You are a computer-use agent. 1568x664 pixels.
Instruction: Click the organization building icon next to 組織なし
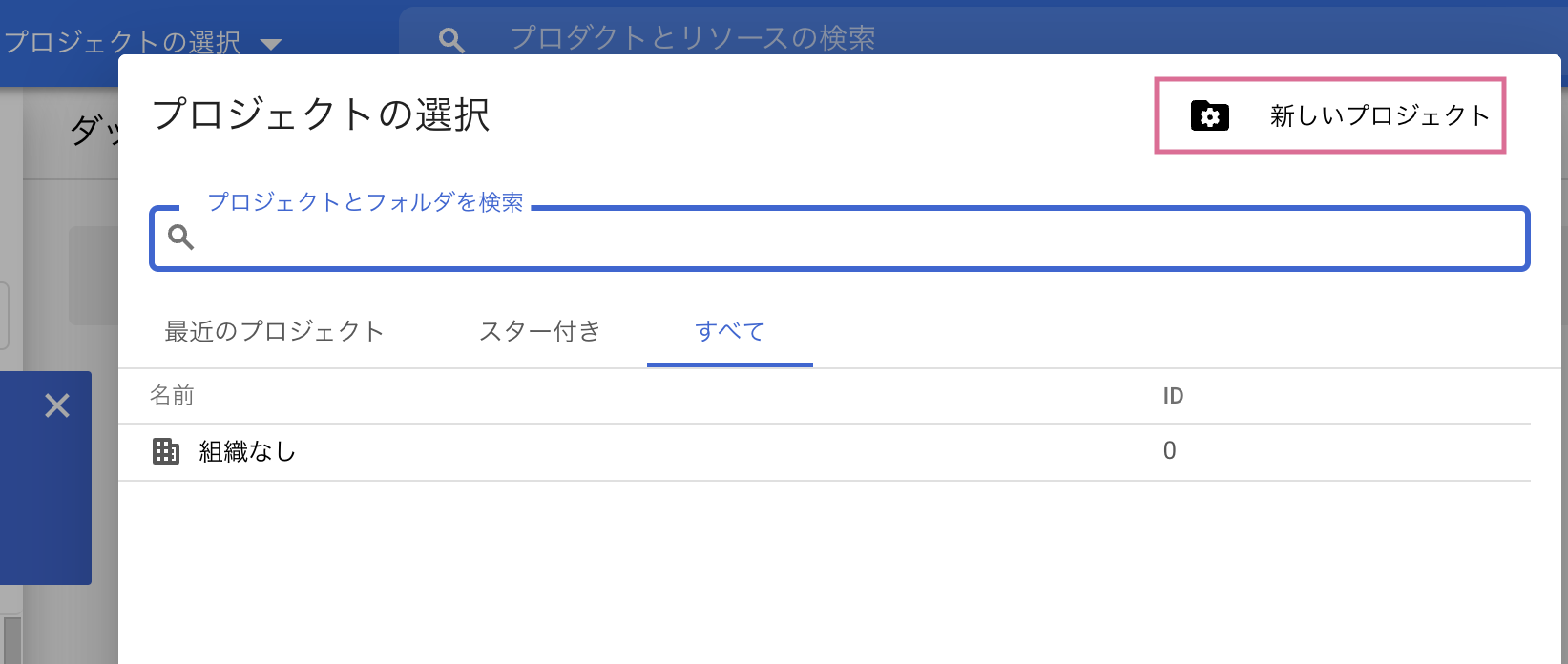166,452
